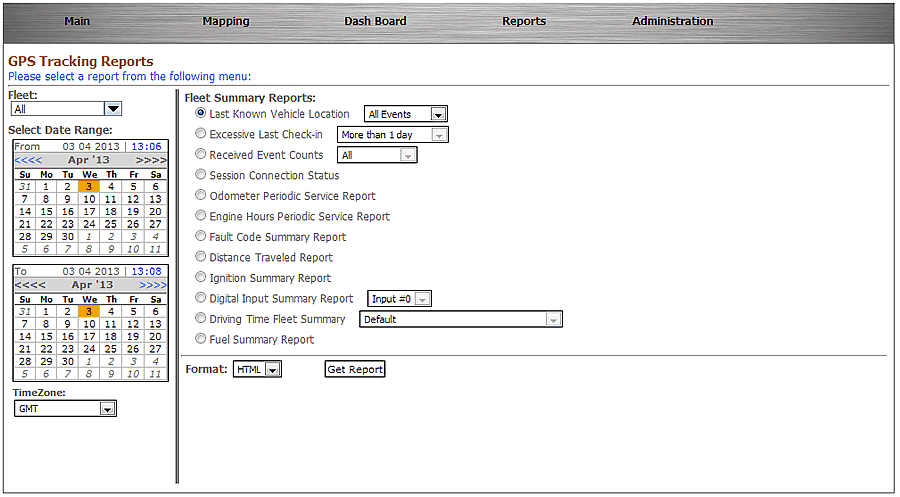
Task: Select Digital Input Summary Report radio
Action: 200,297
